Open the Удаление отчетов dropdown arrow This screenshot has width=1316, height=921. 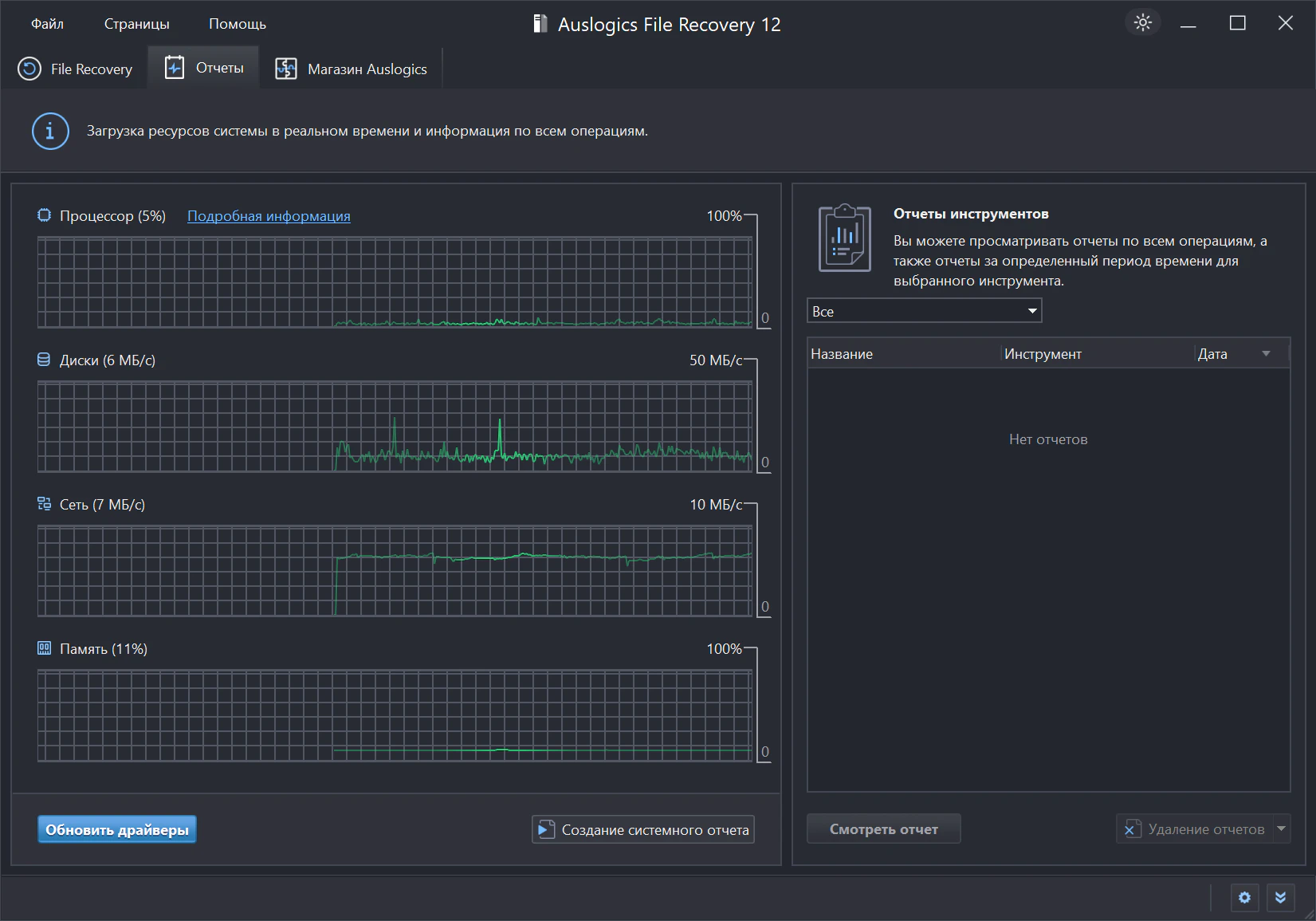point(1282,829)
